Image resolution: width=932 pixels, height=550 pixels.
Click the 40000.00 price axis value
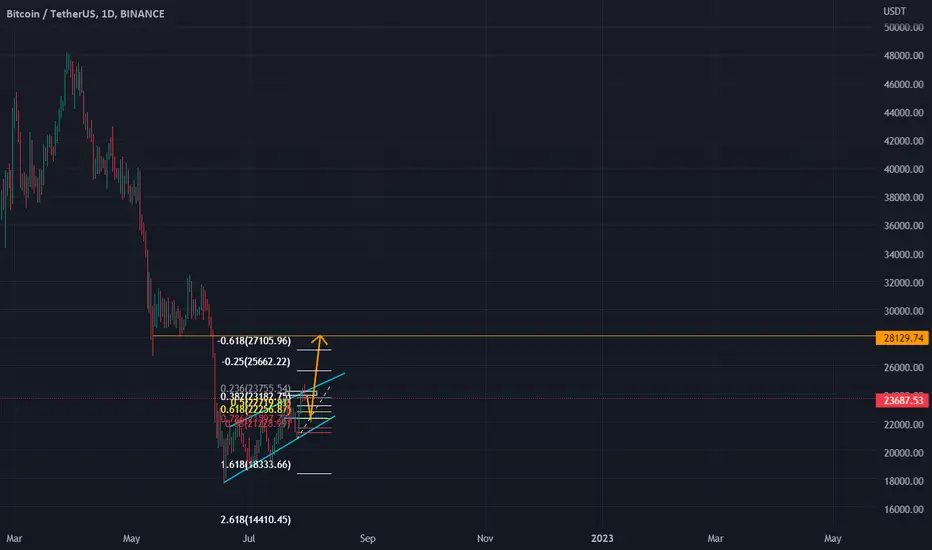click(903, 169)
